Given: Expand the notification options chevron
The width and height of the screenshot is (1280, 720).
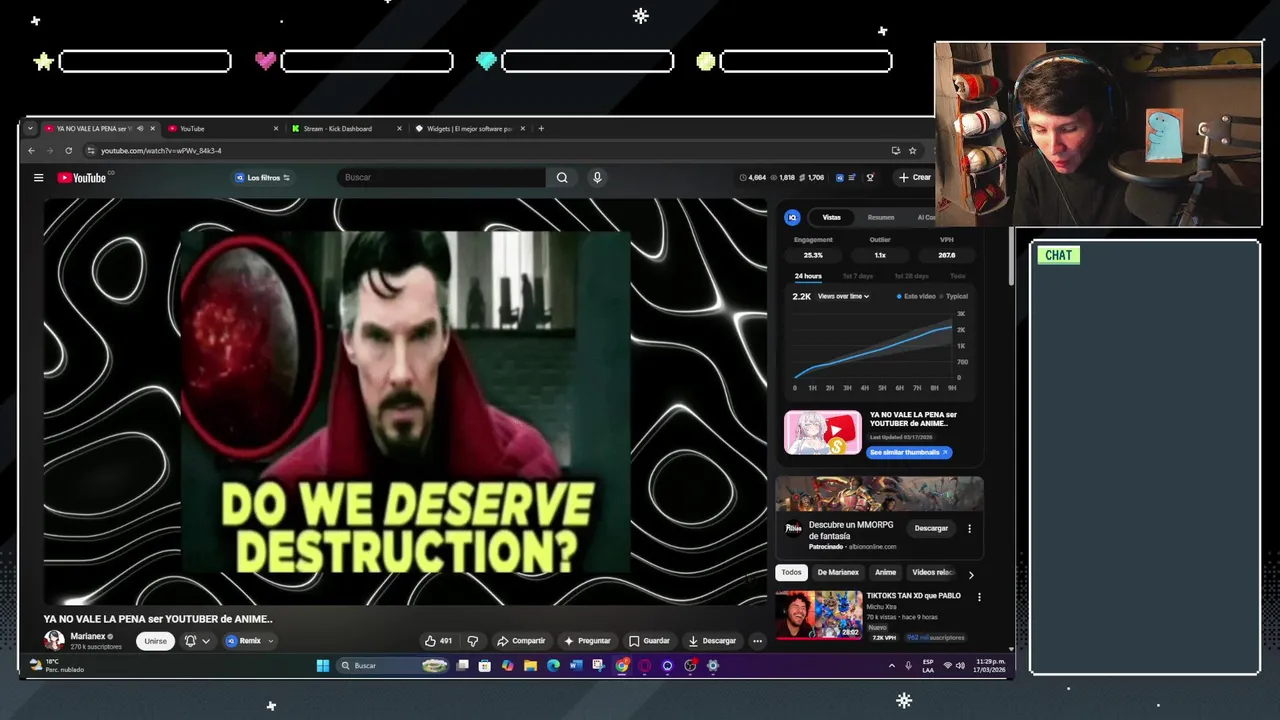Looking at the screenshot, I should click(x=206, y=641).
